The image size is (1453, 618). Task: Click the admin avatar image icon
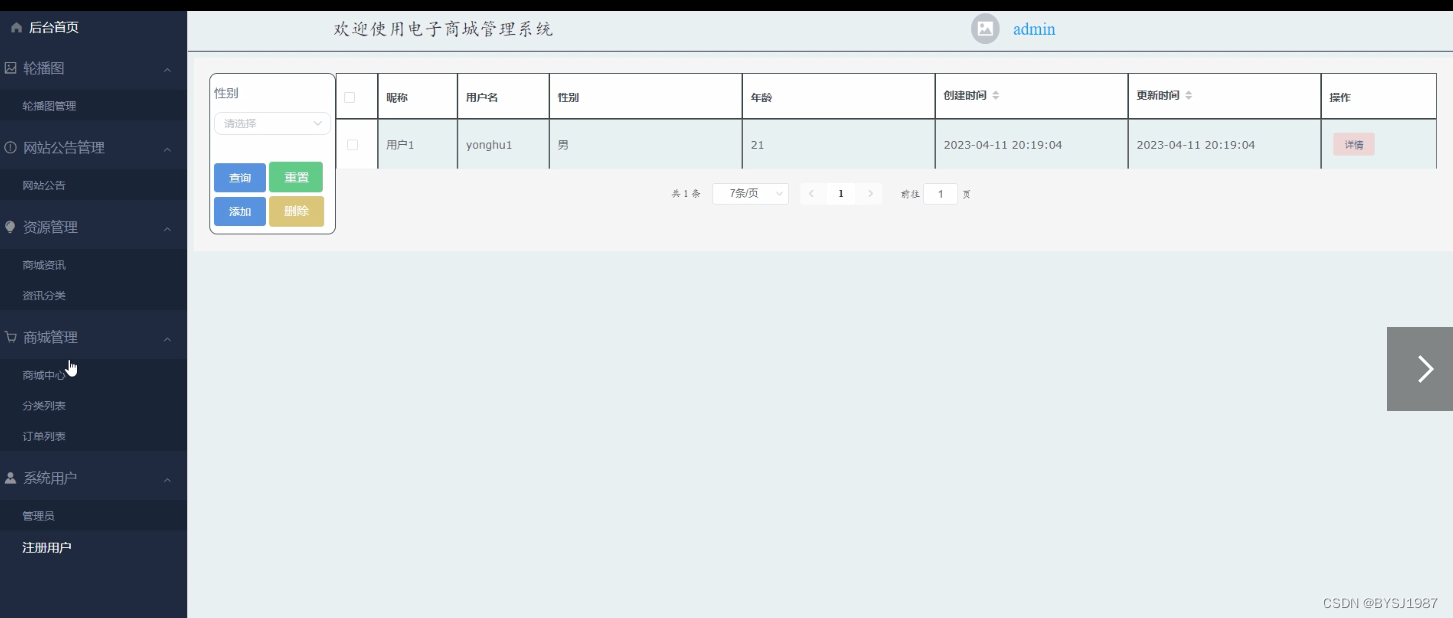(x=985, y=29)
